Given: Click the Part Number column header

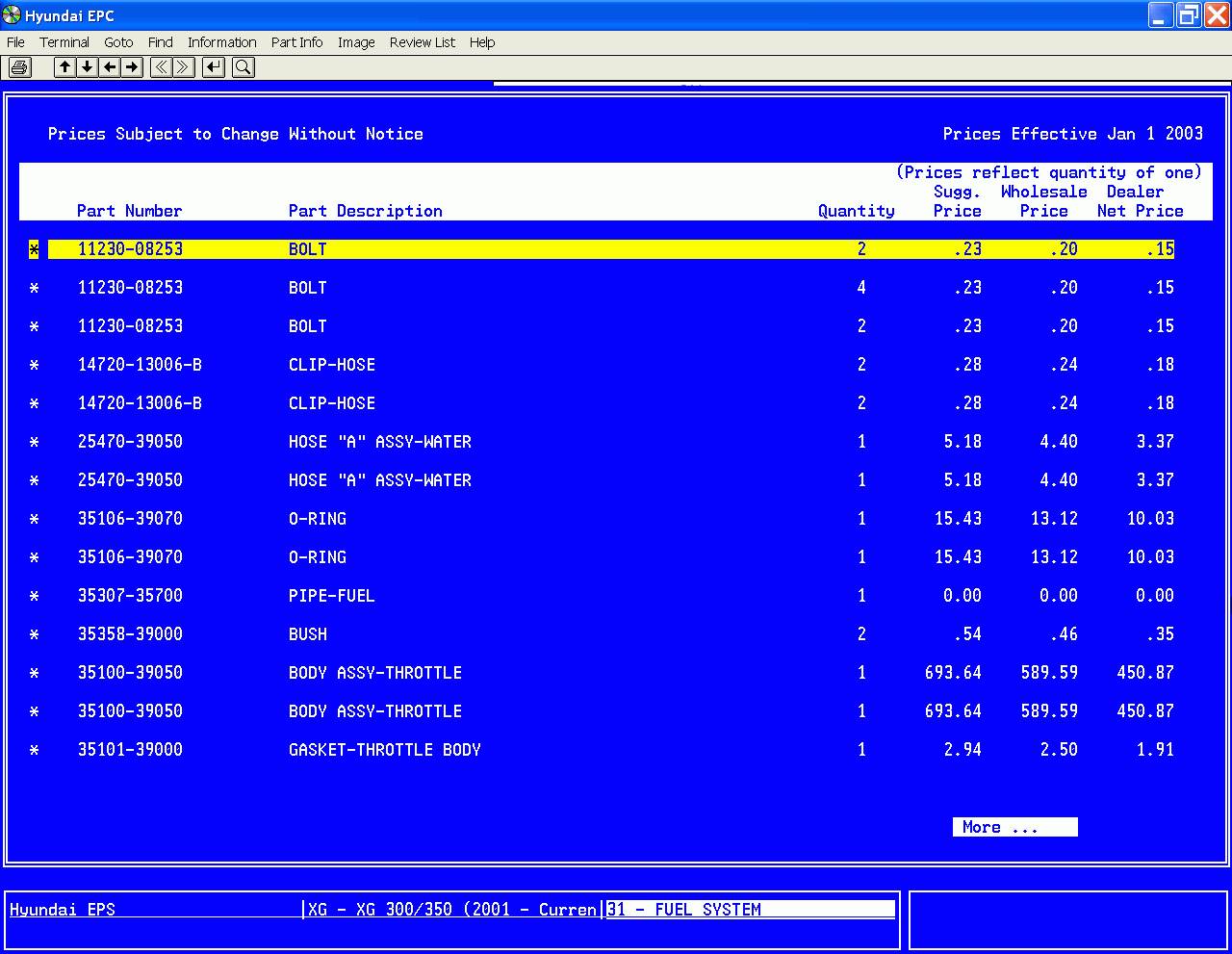Looking at the screenshot, I should (x=129, y=211).
